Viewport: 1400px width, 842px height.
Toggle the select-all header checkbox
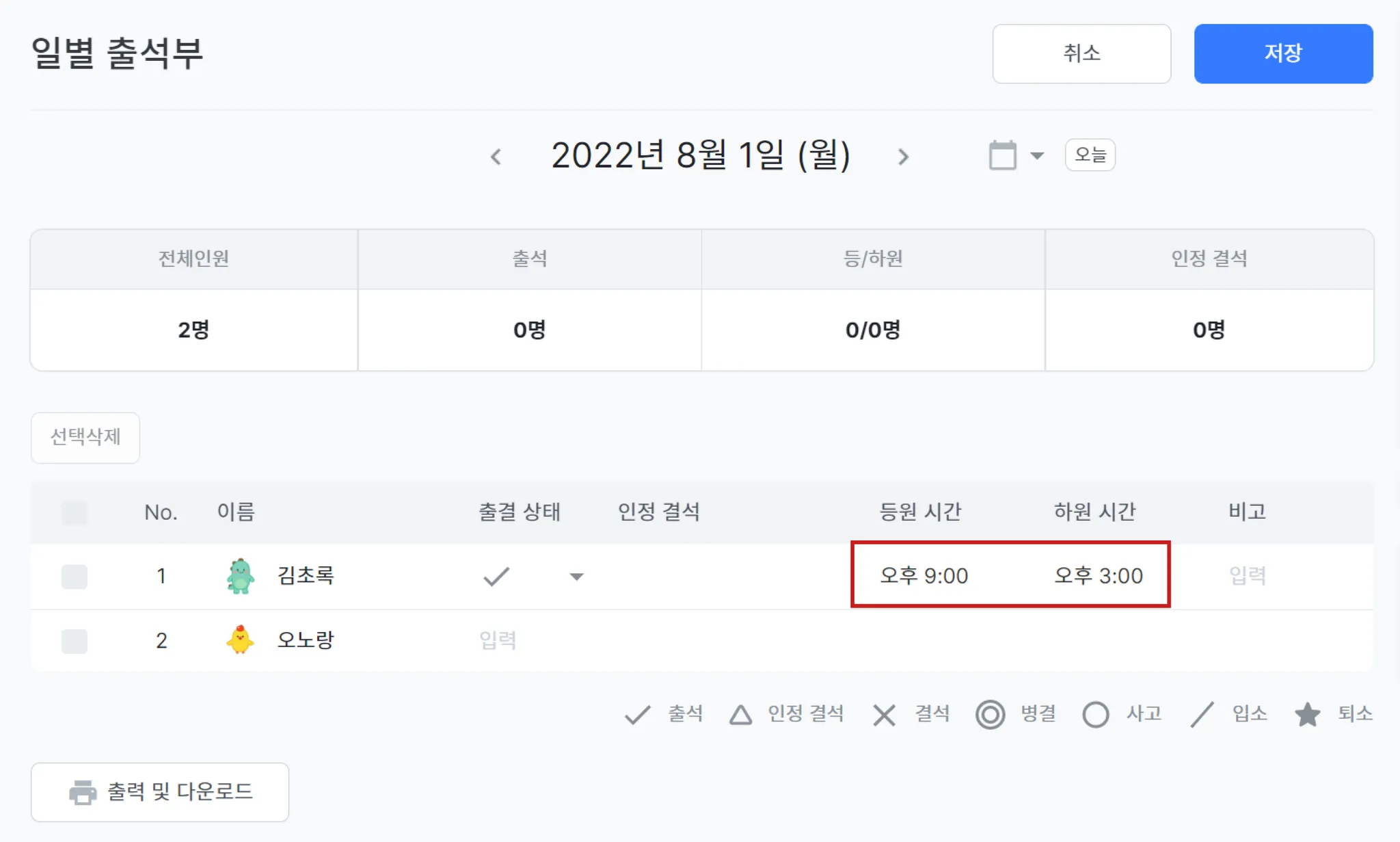pyautogui.click(x=75, y=512)
